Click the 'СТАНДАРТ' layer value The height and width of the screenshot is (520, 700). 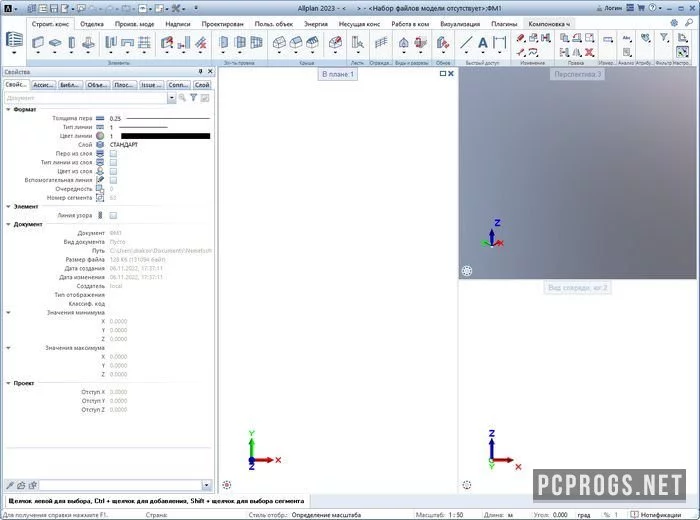[x=124, y=145]
